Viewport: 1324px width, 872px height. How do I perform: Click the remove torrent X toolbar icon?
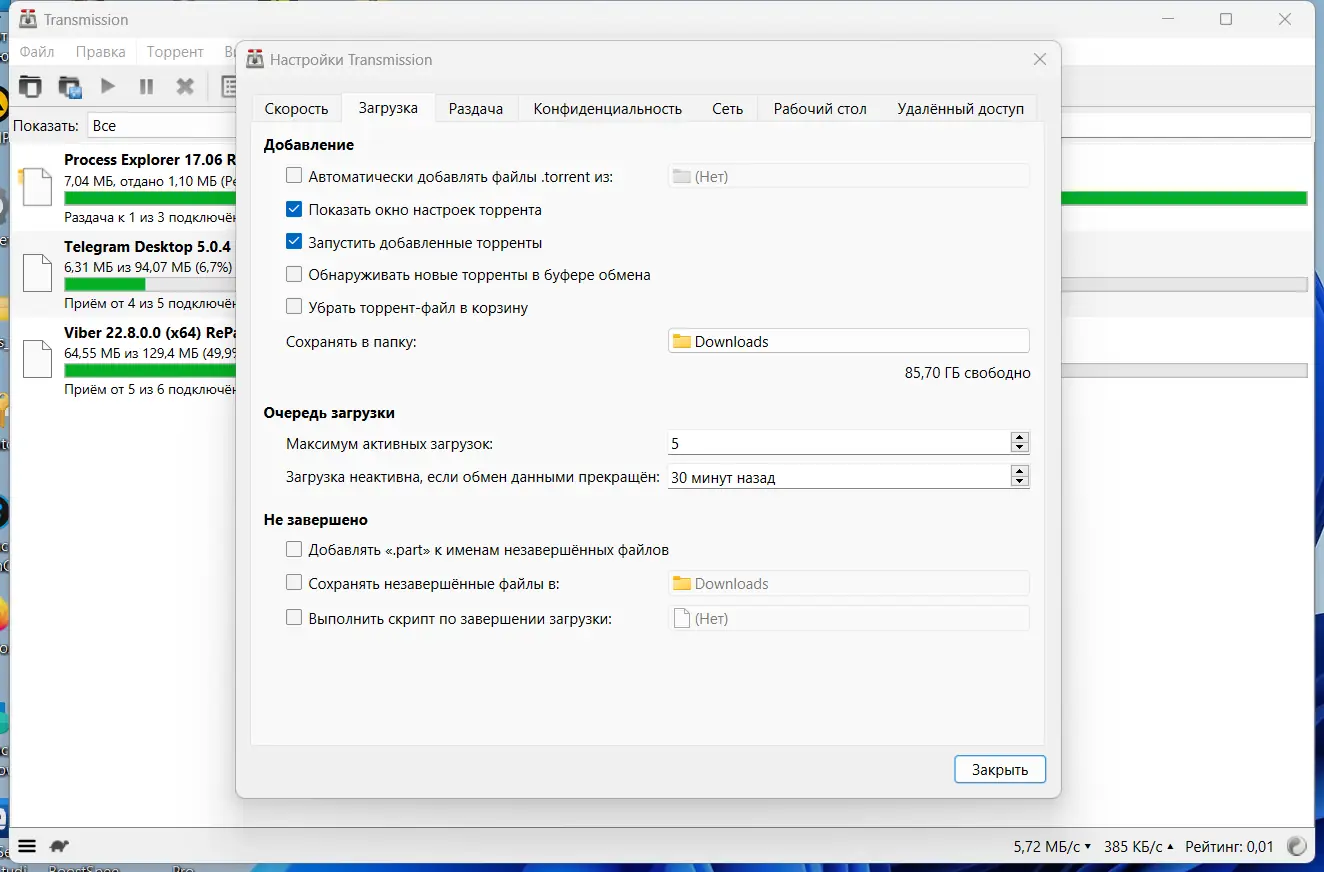click(x=185, y=87)
